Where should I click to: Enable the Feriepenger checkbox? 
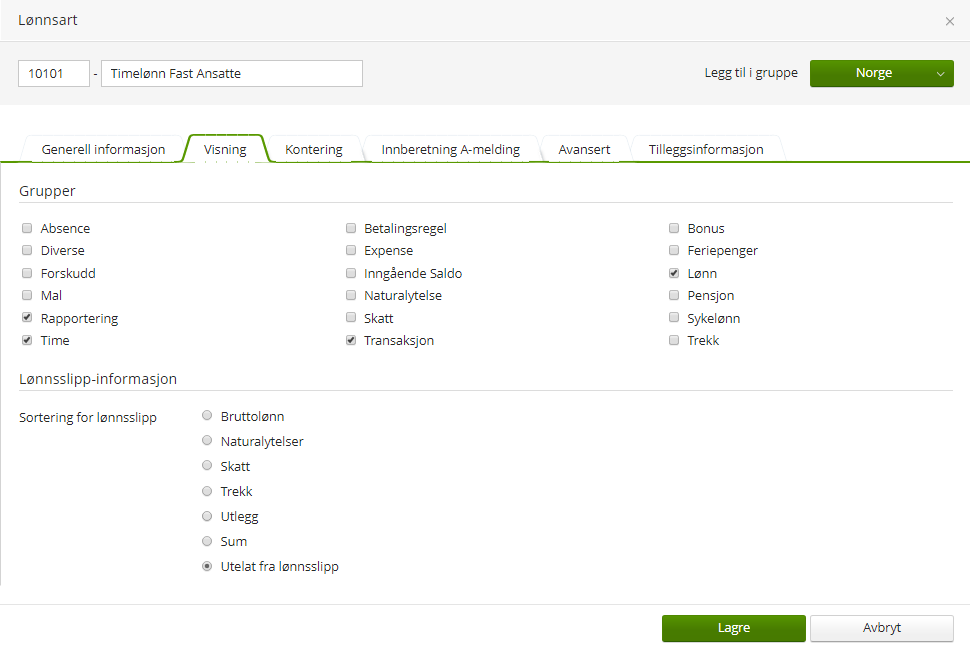point(675,250)
